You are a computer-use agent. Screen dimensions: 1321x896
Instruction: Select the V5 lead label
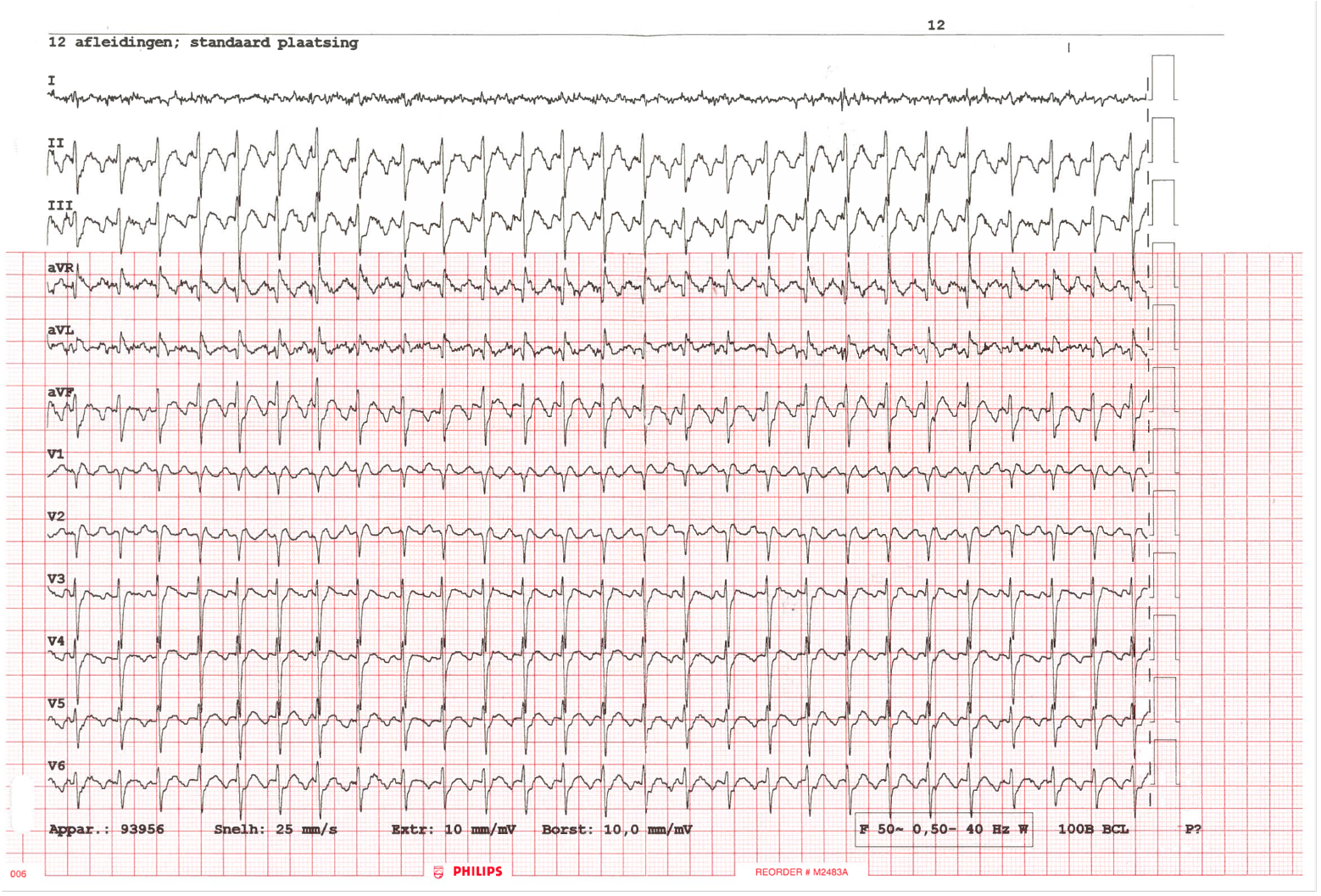(56, 704)
